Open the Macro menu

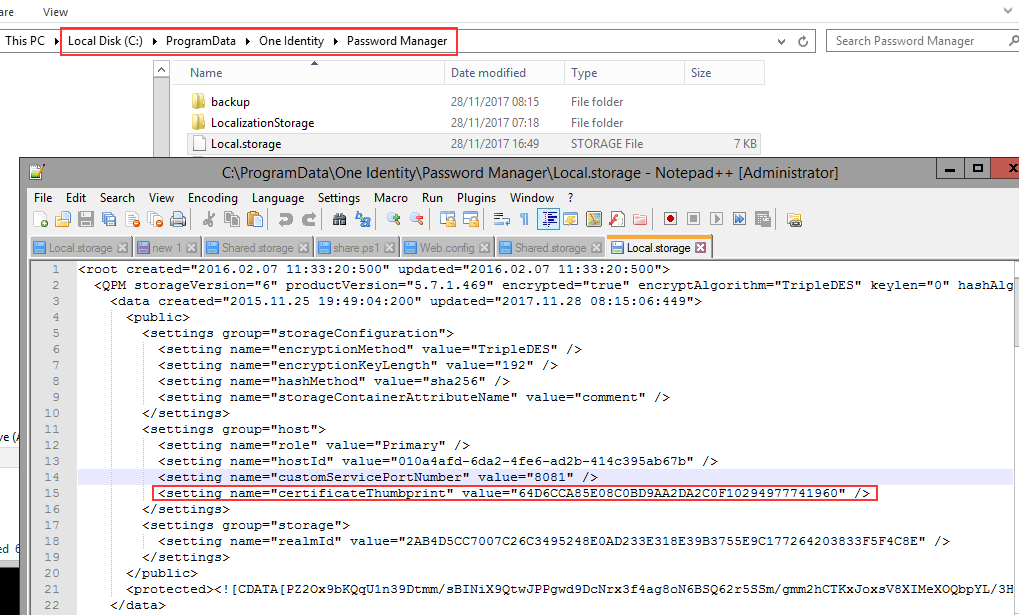tap(391, 198)
